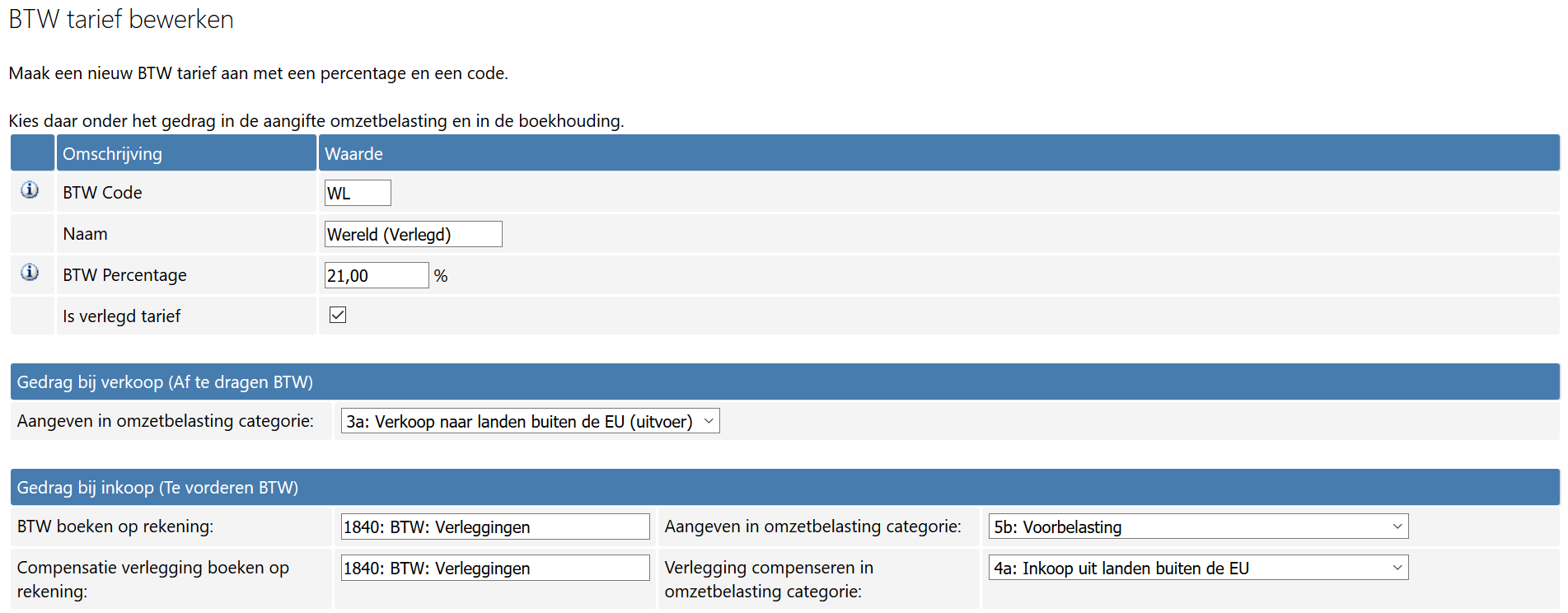Click the Waarde column header
The image size is (1568, 613).
click(353, 154)
